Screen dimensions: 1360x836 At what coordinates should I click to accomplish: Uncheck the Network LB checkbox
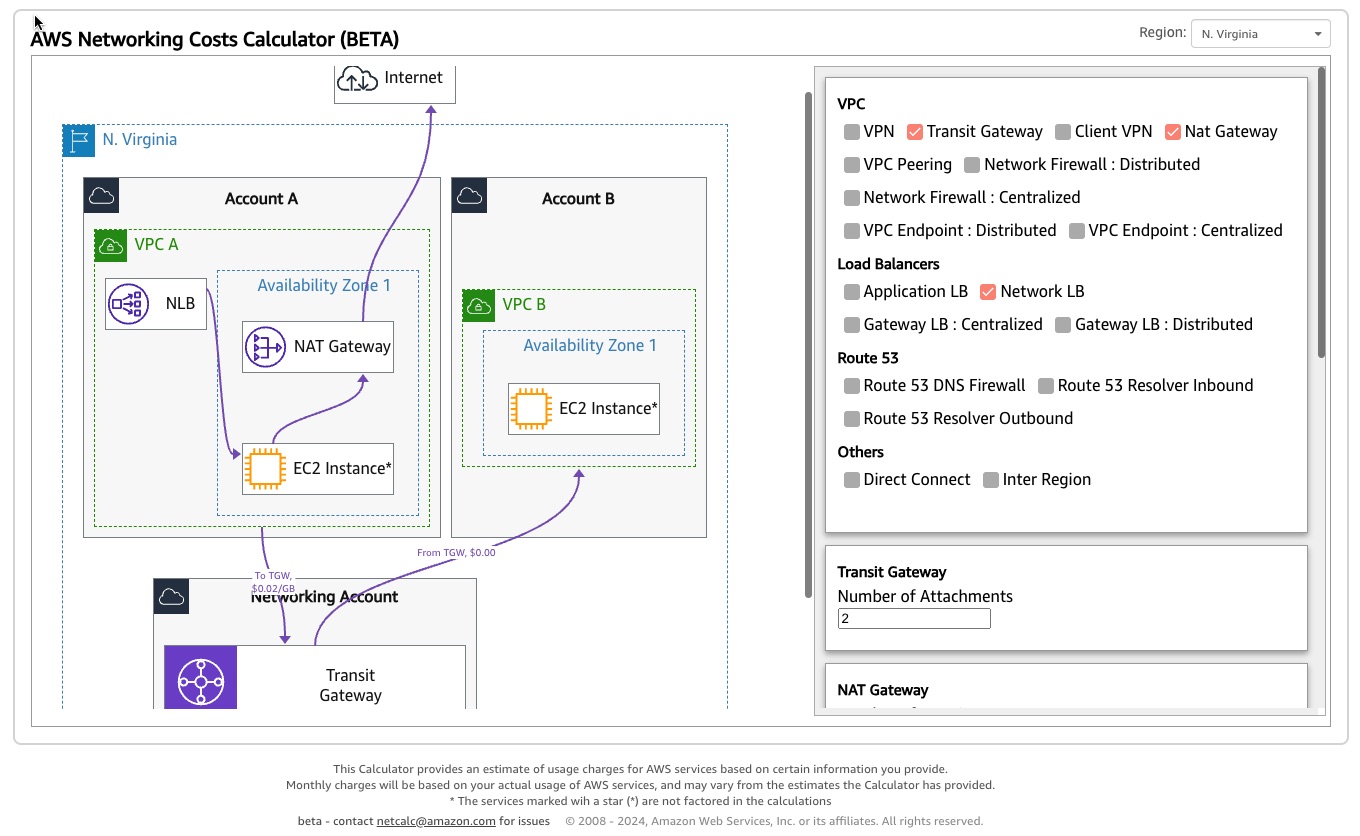point(989,292)
